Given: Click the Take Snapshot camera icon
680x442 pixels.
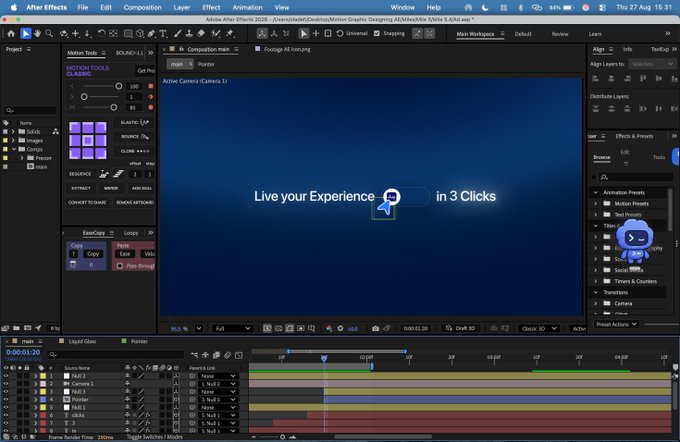Looking at the screenshot, I should tap(376, 328).
